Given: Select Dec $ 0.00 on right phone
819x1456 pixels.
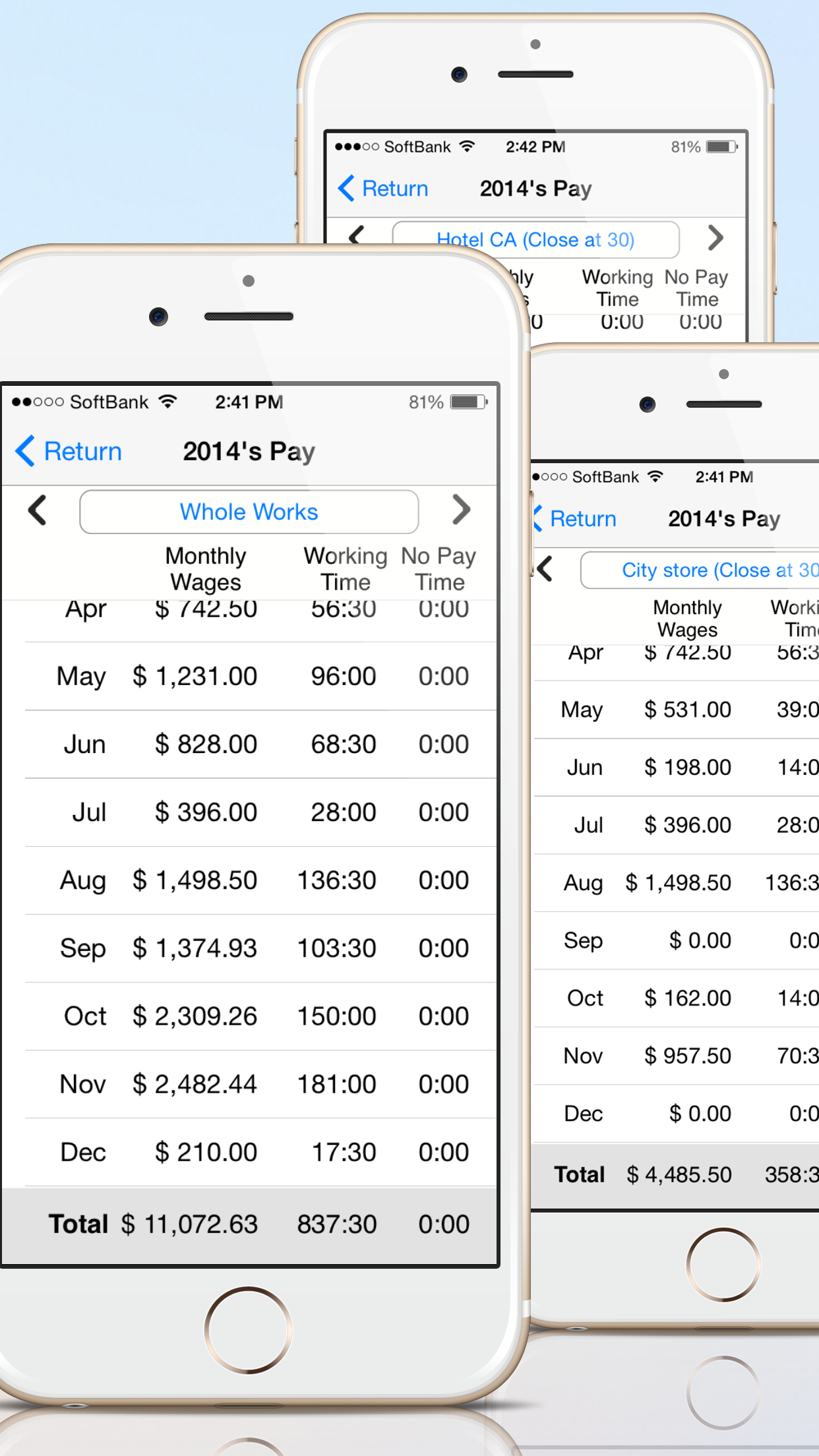Looking at the screenshot, I should [x=676, y=1114].
